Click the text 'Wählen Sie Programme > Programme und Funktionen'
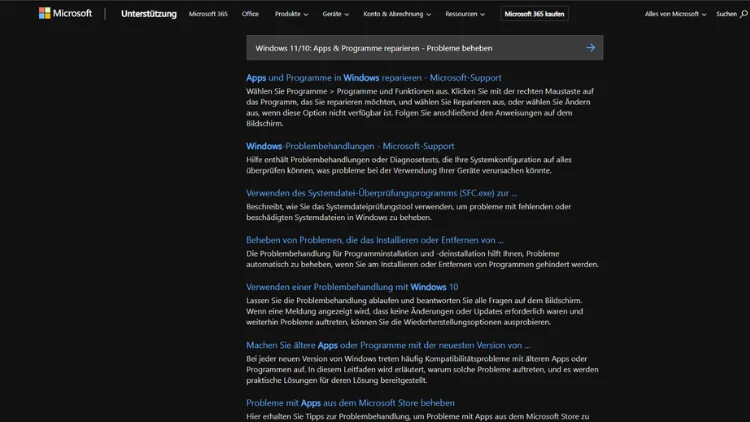The image size is (750, 422). [348, 91]
